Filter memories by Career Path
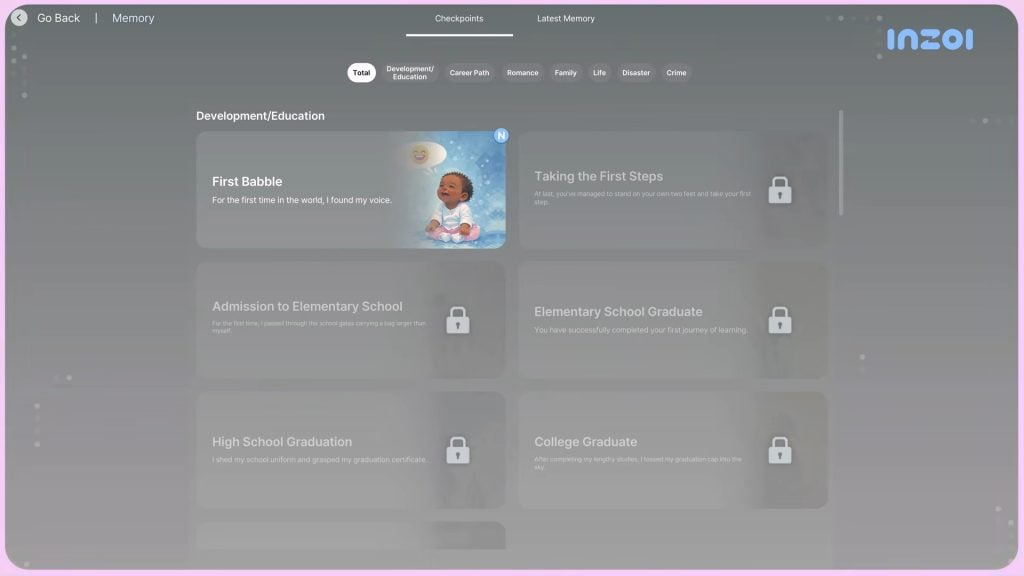 (x=469, y=73)
